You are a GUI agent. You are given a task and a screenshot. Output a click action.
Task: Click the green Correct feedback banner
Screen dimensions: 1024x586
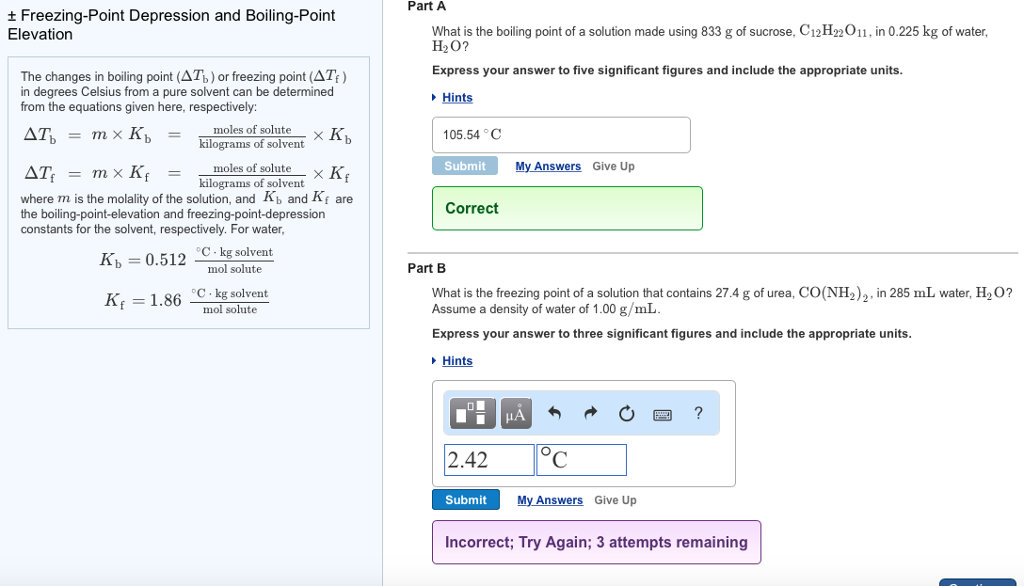[567, 208]
